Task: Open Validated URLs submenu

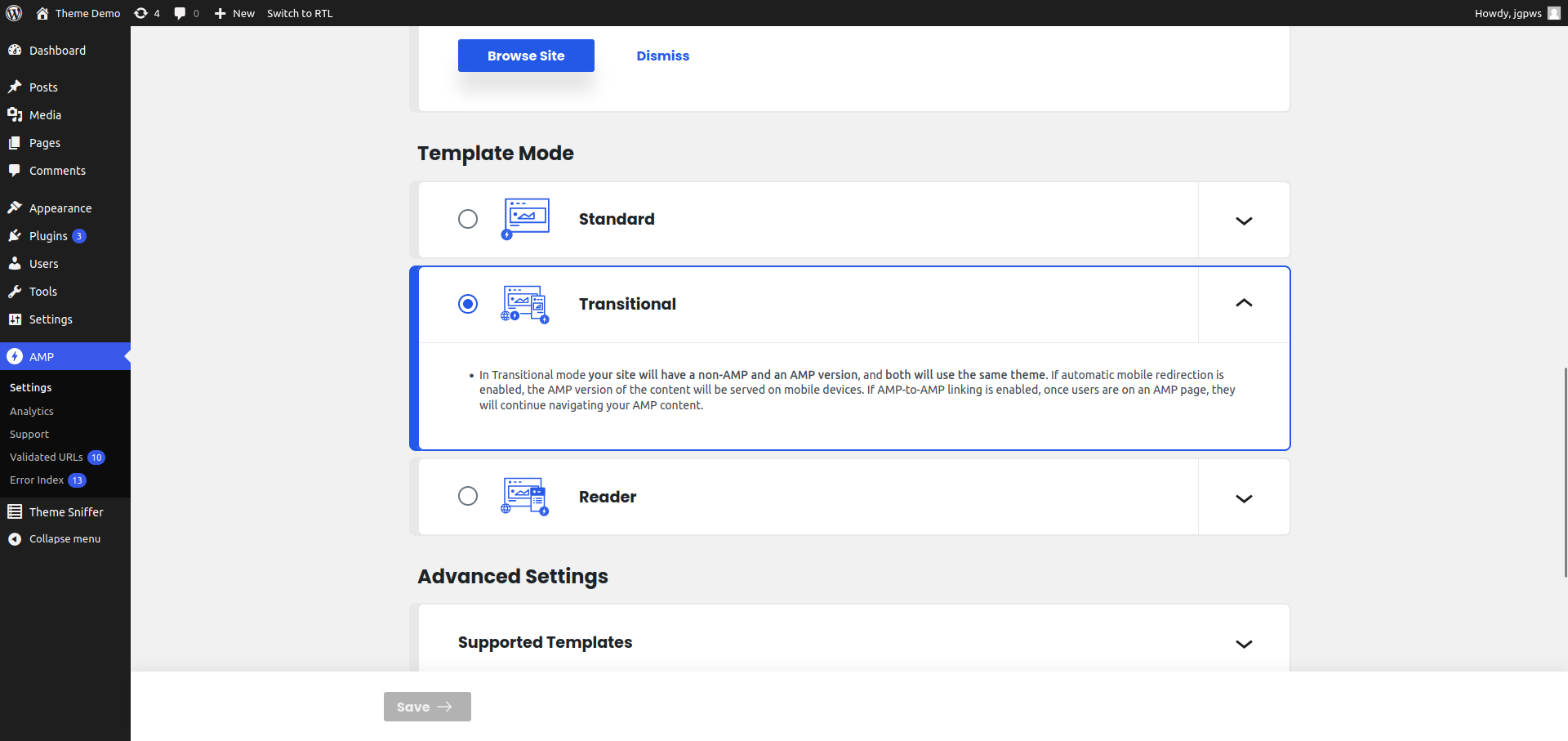Action: [47, 457]
